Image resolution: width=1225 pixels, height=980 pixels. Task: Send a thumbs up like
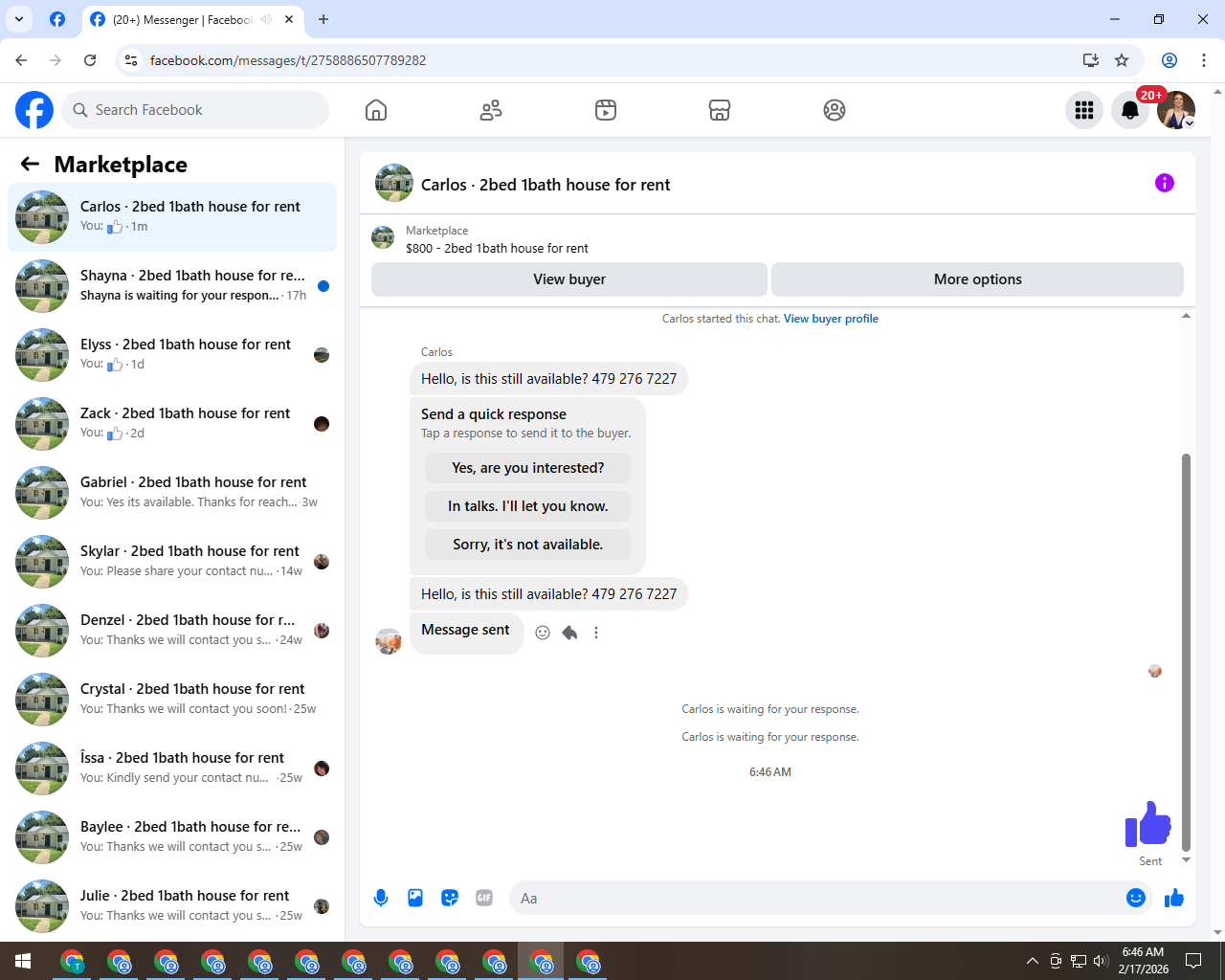(x=1174, y=898)
